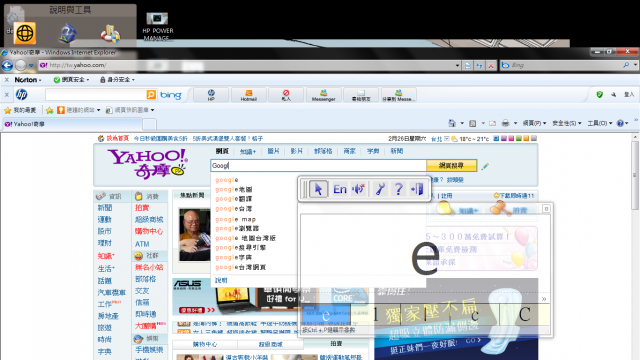Open the HP Power Manager desktop icon
Screen dimensions: 640x360
tap(158, 27)
